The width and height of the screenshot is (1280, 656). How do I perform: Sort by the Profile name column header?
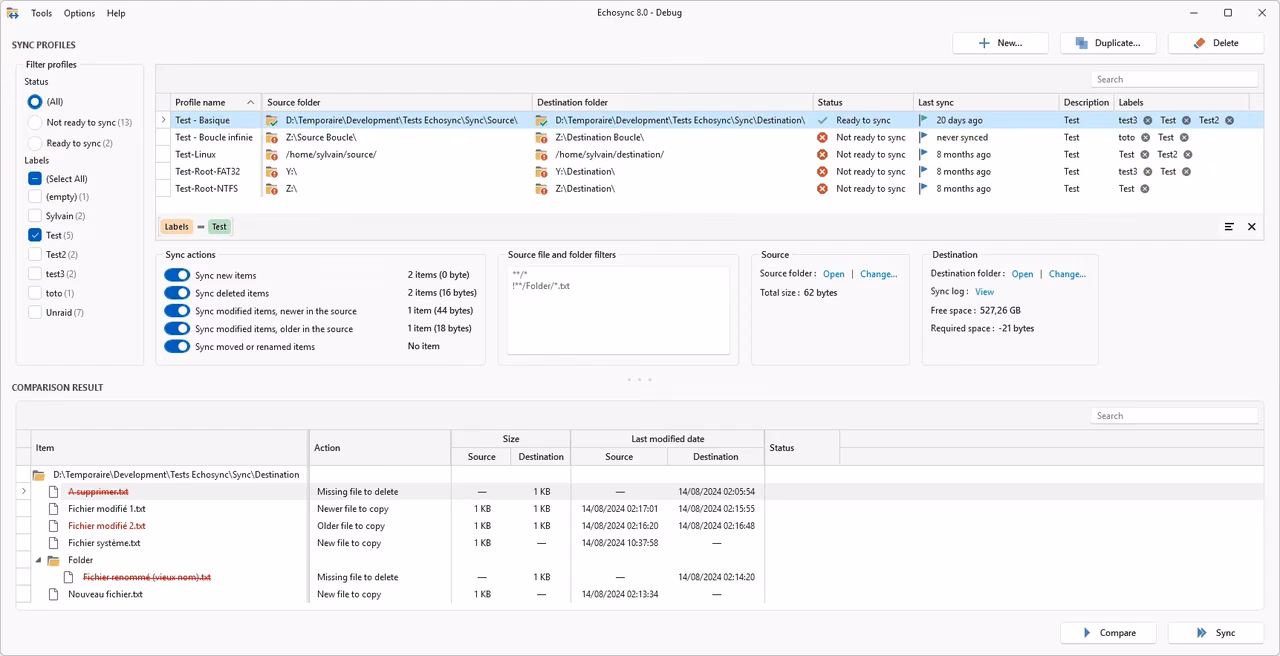pyautogui.click(x=215, y=102)
